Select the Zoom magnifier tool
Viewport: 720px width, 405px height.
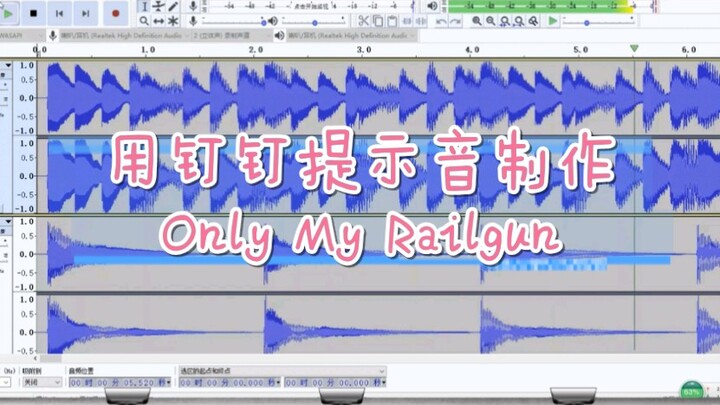point(144,21)
